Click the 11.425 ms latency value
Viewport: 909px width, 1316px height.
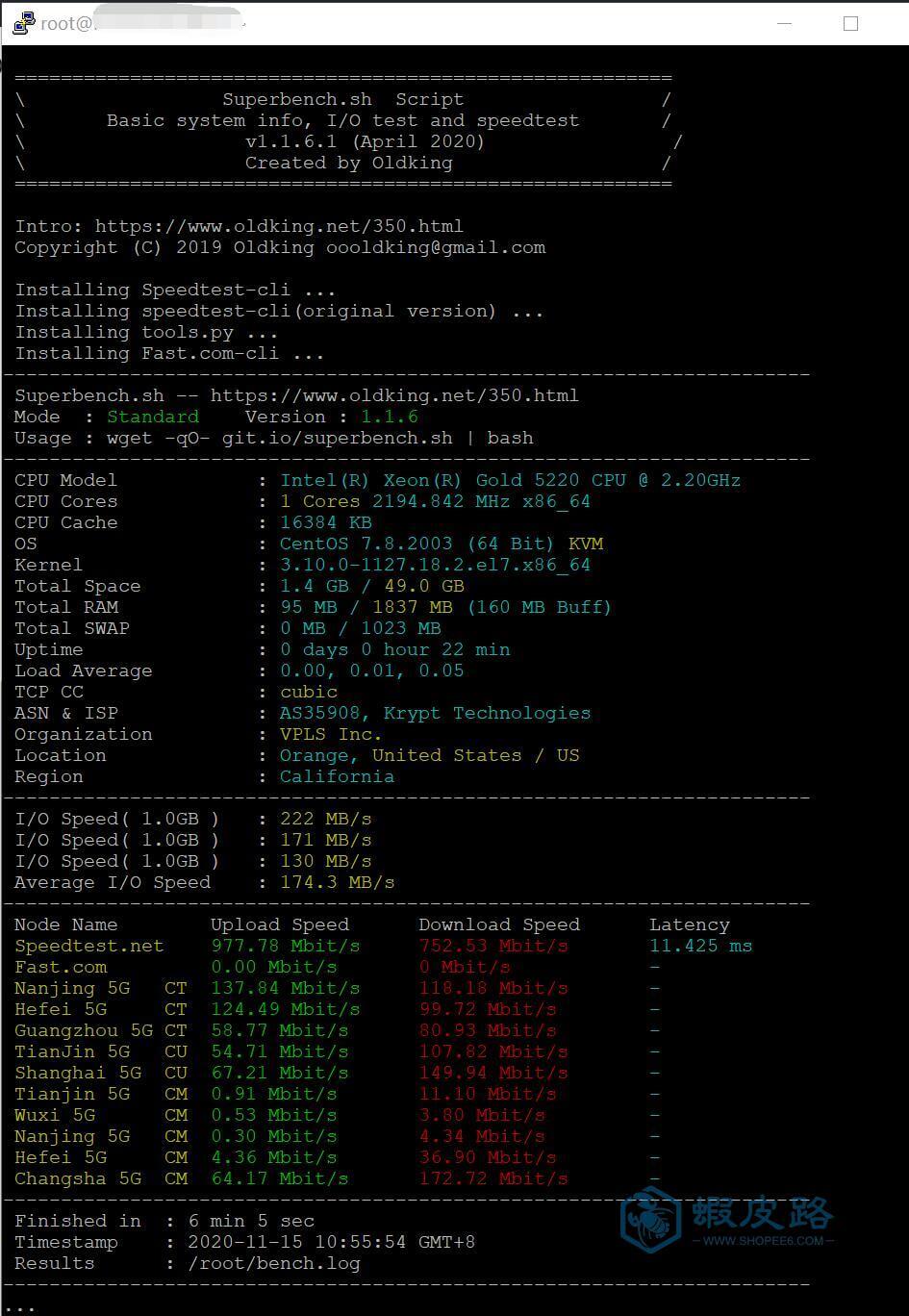[700, 946]
